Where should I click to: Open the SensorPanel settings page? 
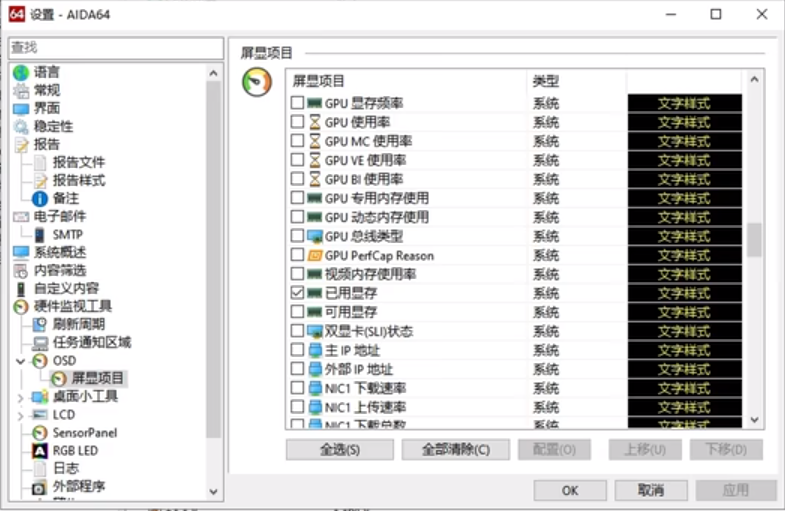(85, 433)
